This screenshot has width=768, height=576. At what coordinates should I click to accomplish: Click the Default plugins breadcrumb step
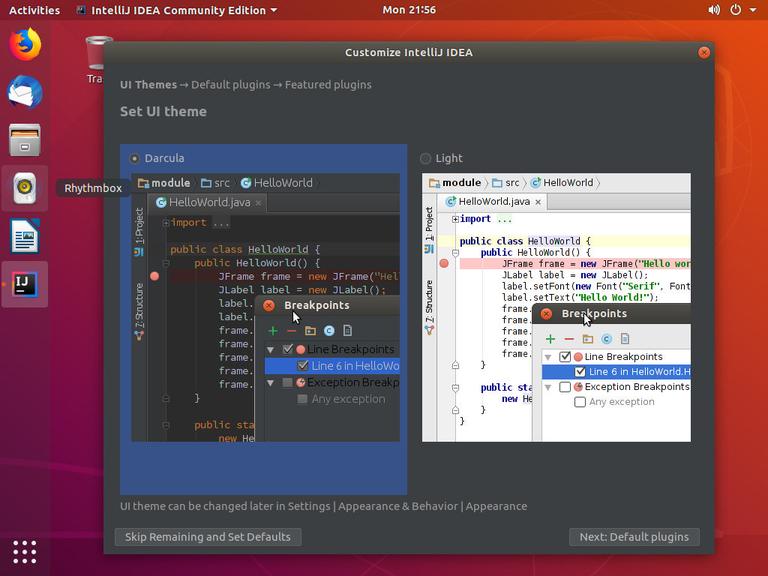pyautogui.click(x=231, y=85)
